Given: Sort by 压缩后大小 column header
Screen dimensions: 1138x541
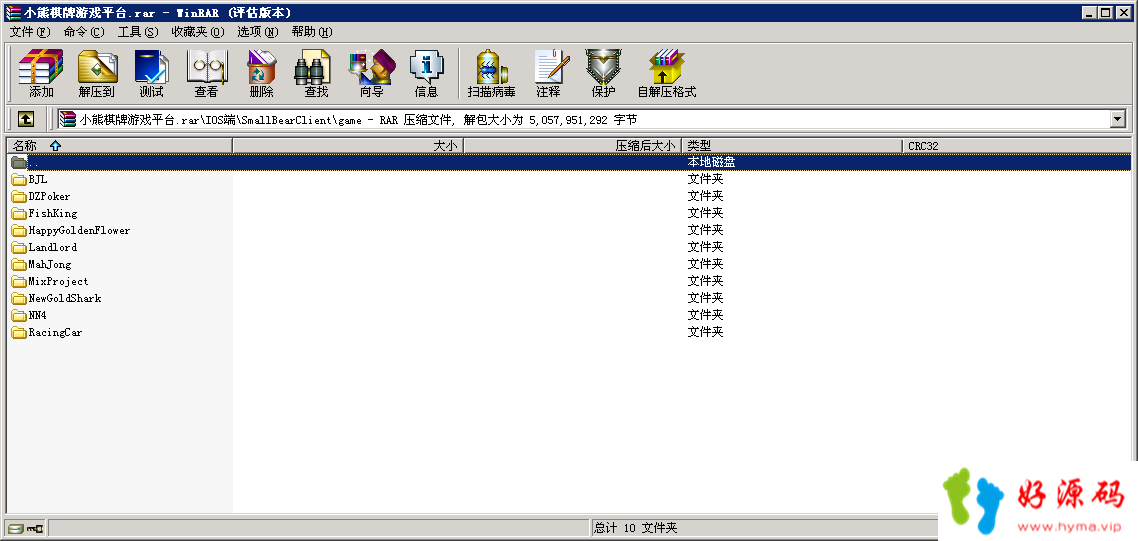Looking at the screenshot, I should (573, 146).
